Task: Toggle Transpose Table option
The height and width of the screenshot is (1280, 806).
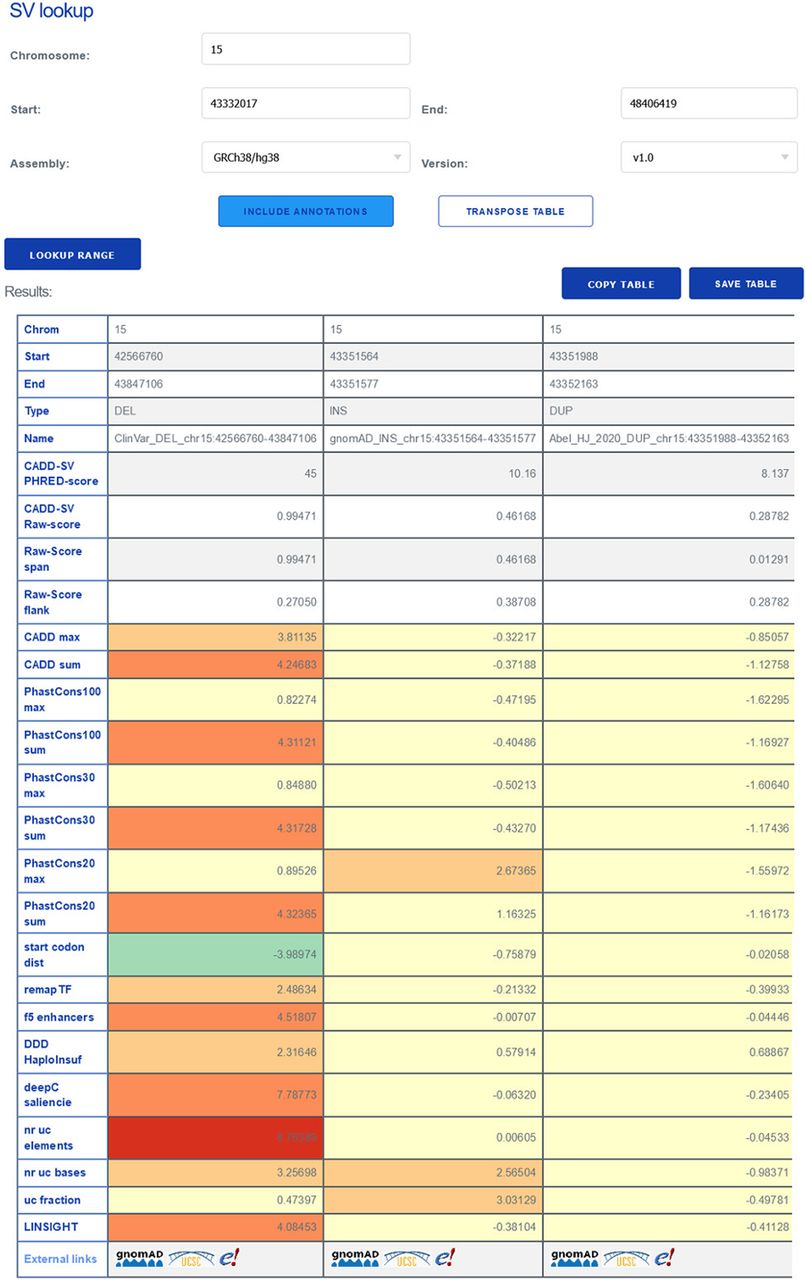Action: pyautogui.click(x=515, y=211)
